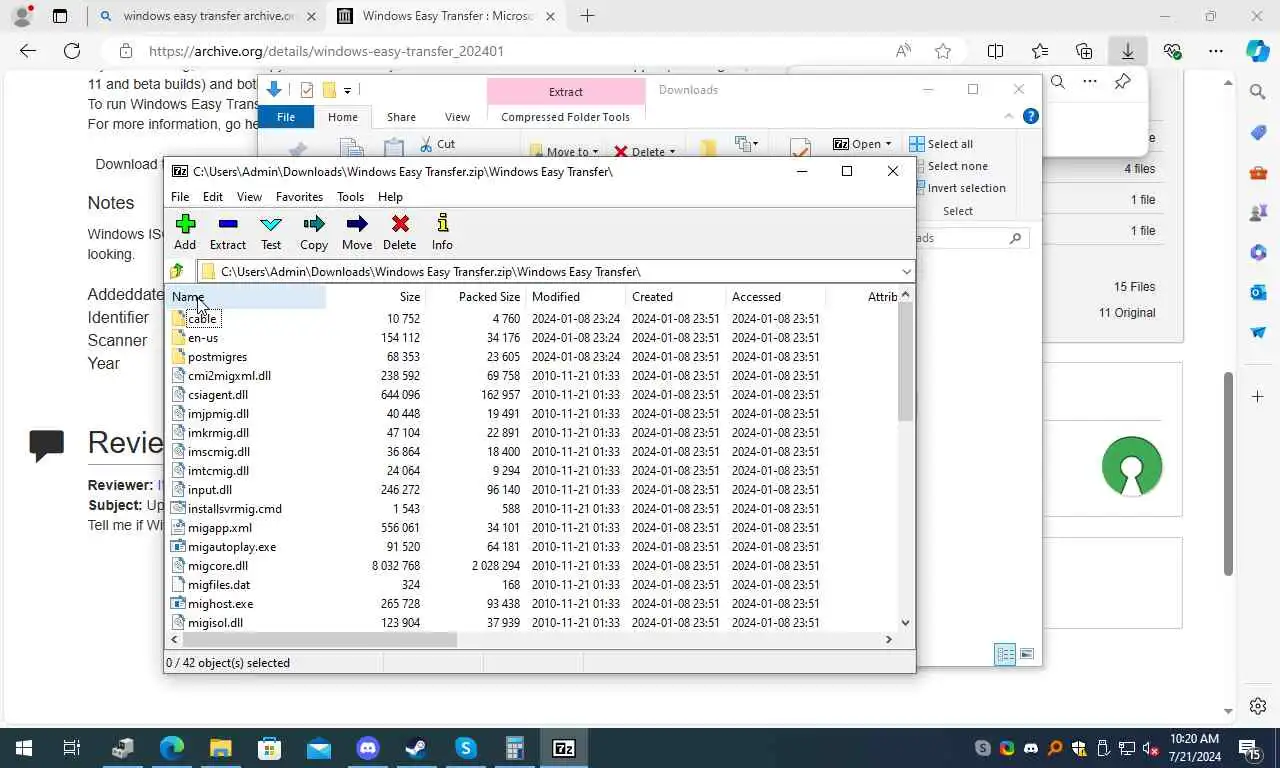Click the Move arrow icon in 7-Zip
Viewport: 1280px width, 768px height.
click(x=357, y=224)
